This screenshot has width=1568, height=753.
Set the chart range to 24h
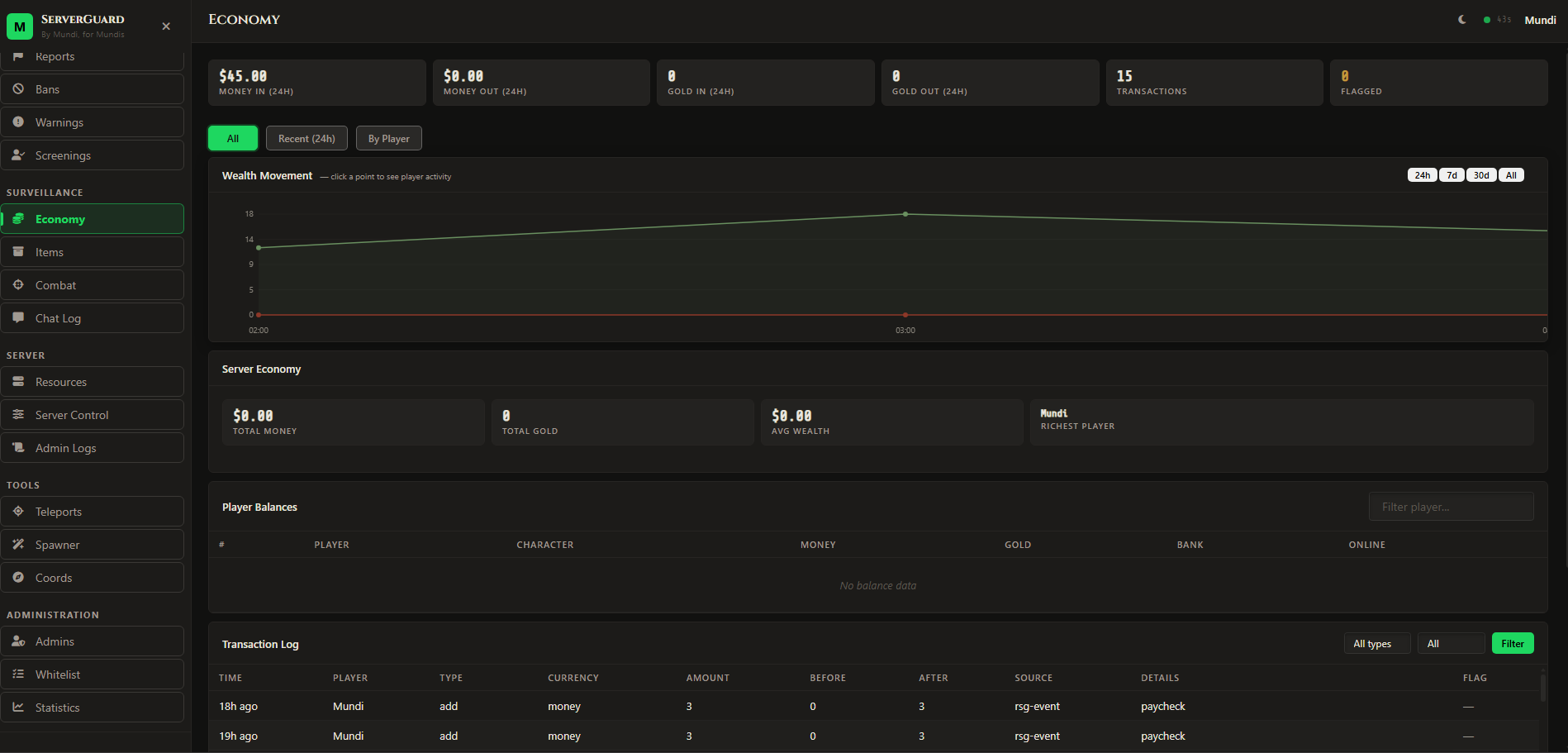[x=1423, y=175]
